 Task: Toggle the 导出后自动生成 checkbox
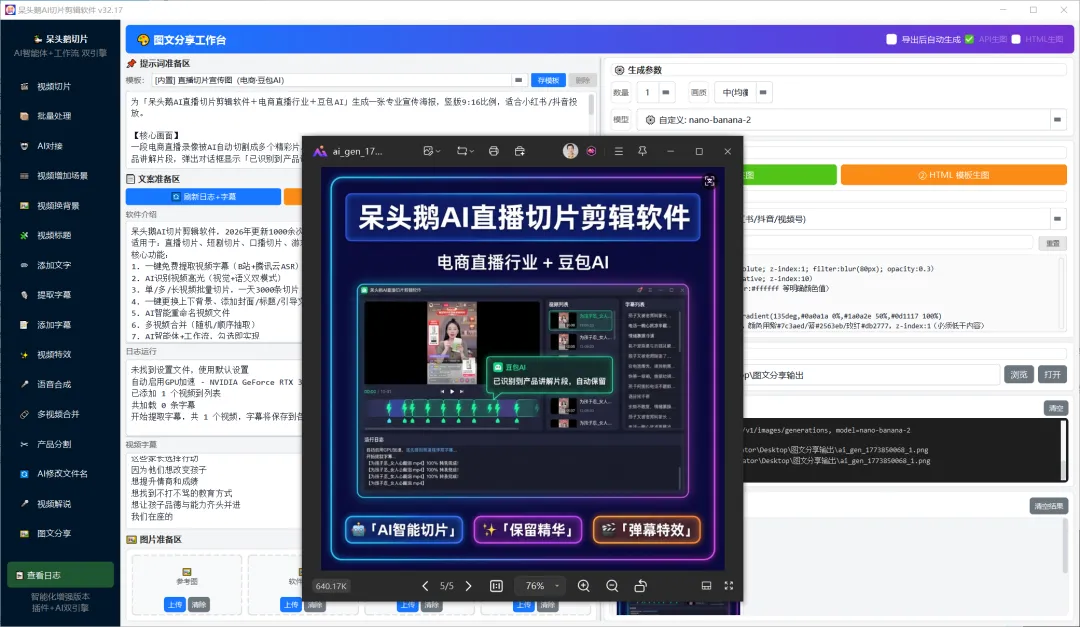891,39
